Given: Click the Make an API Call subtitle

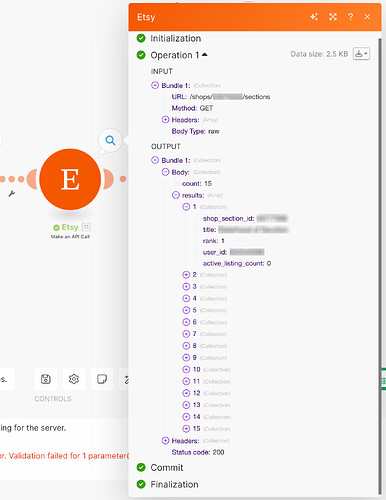Looking at the screenshot, I should [70, 236].
